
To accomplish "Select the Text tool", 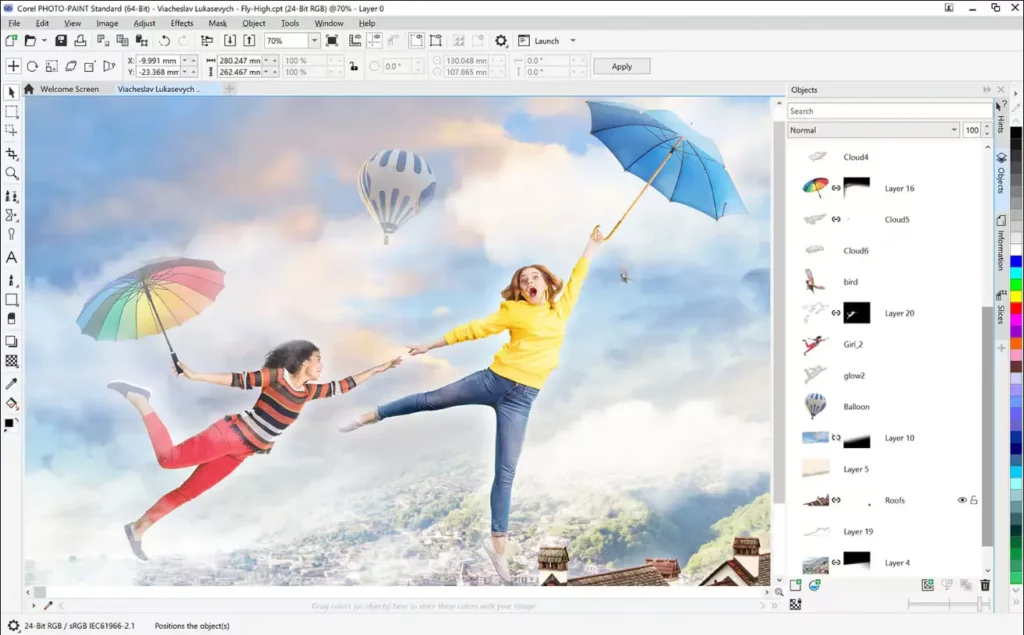I will (x=13, y=258).
